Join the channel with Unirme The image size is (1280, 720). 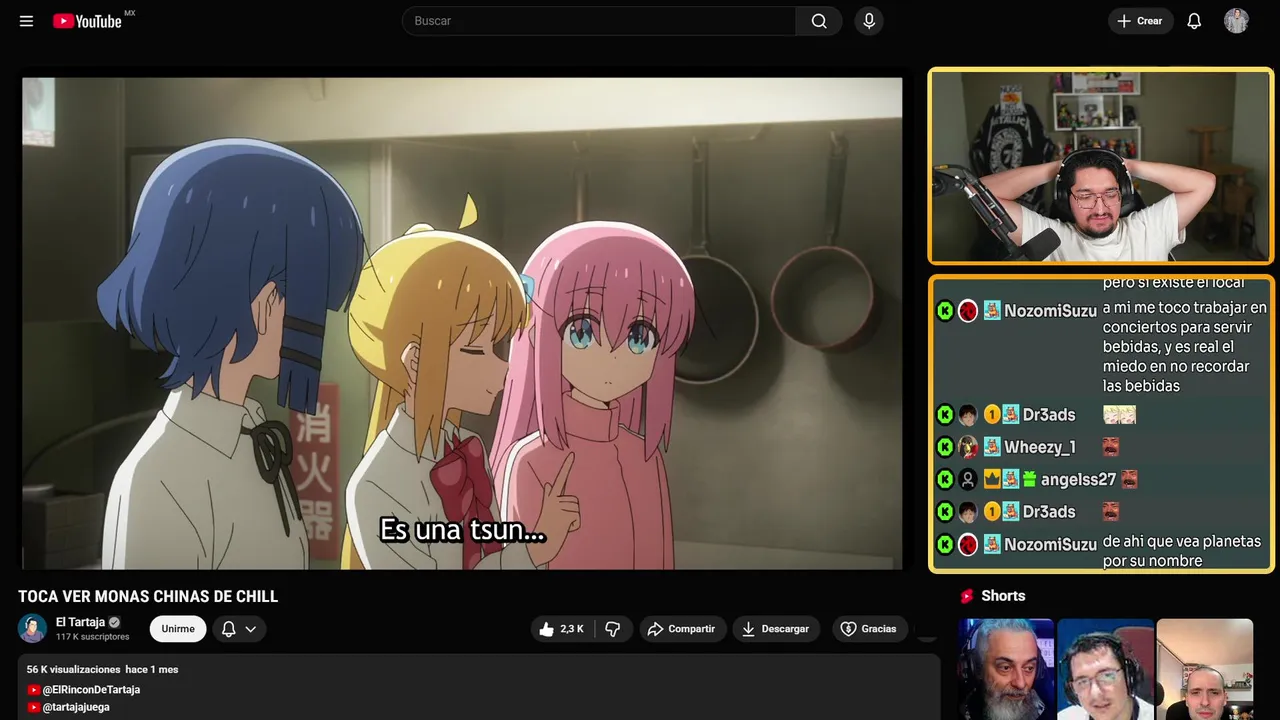[x=178, y=629]
